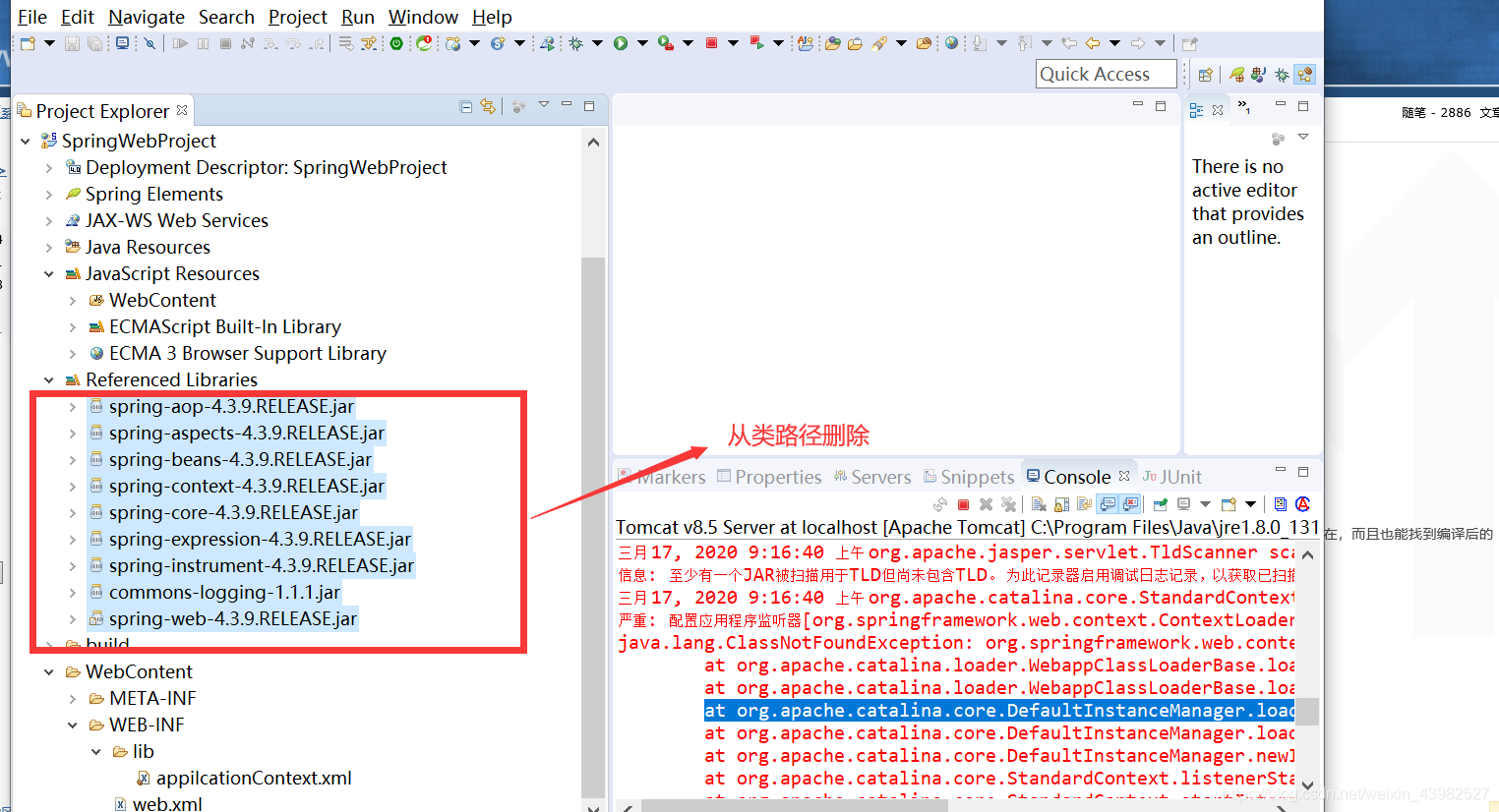Screen dimensions: 1499x812
Task: Open the Project menu
Action: tap(297, 17)
